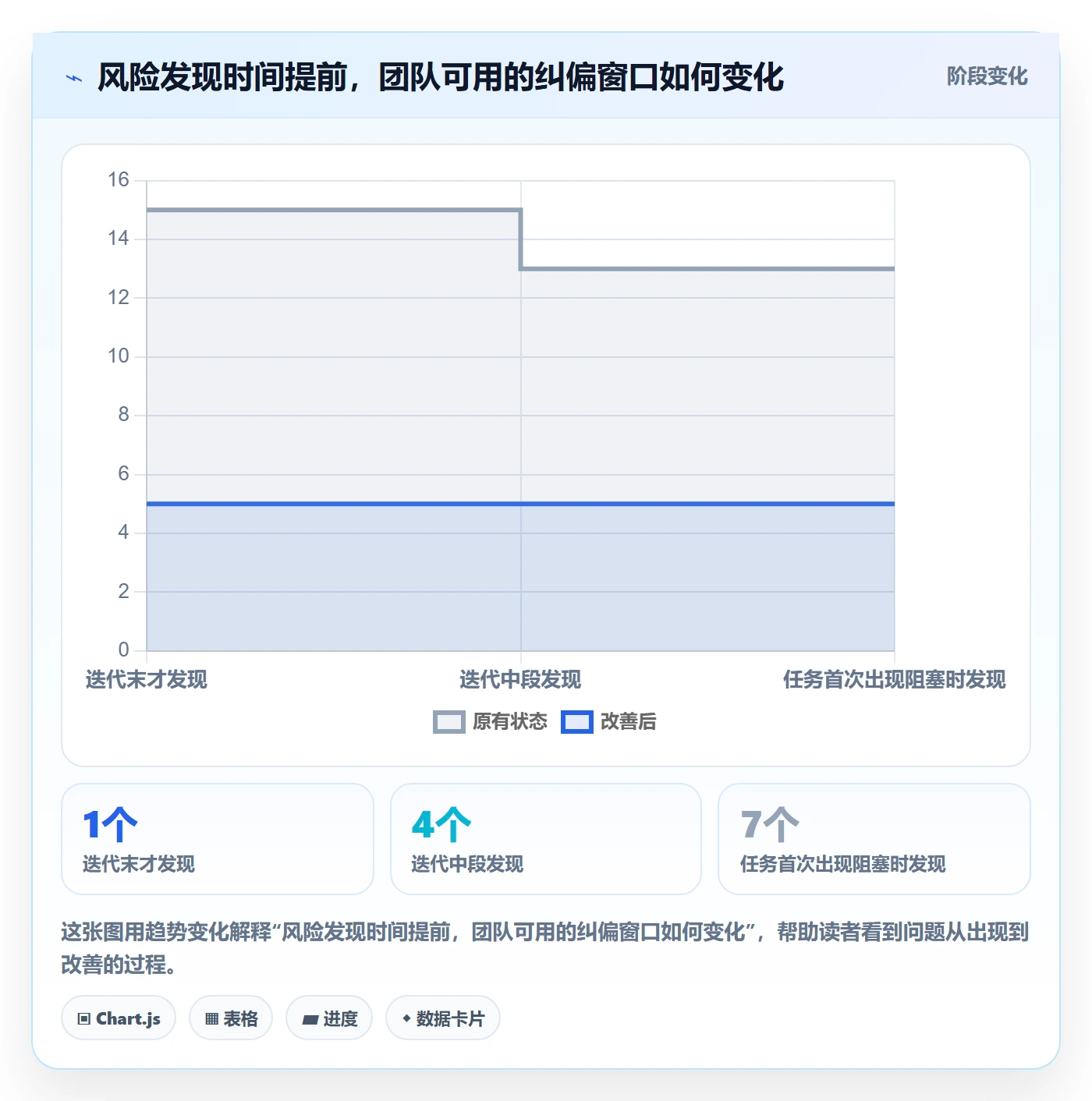This screenshot has width=1092, height=1101.
Task: Click the 迭代中段发现 x-axis label
Action: click(520, 680)
